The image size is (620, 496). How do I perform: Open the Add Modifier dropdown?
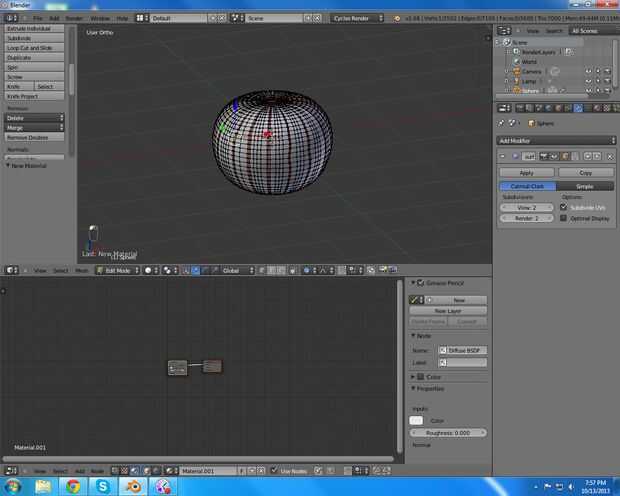click(x=556, y=140)
